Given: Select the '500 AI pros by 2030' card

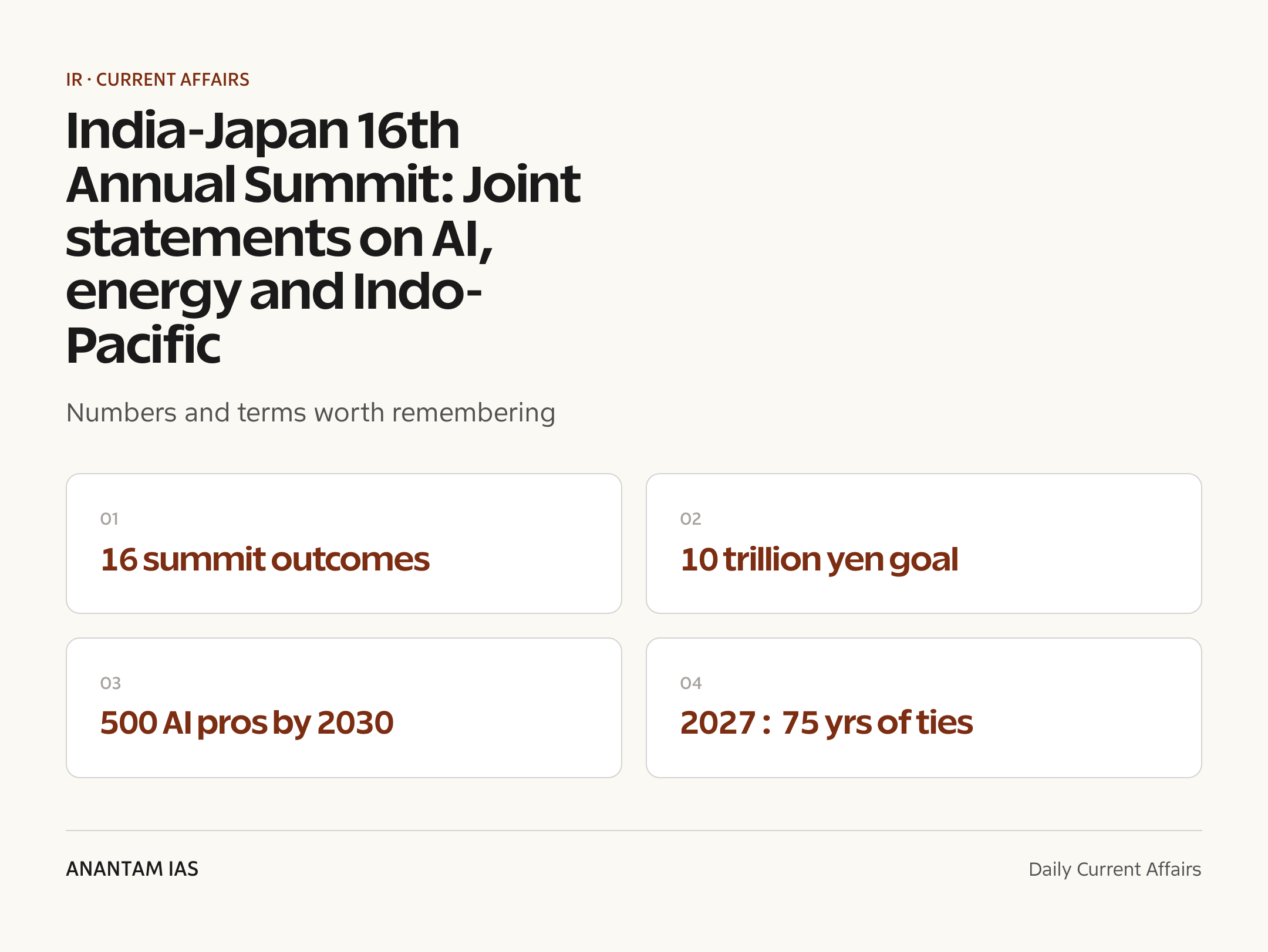Looking at the screenshot, I should [x=344, y=708].
